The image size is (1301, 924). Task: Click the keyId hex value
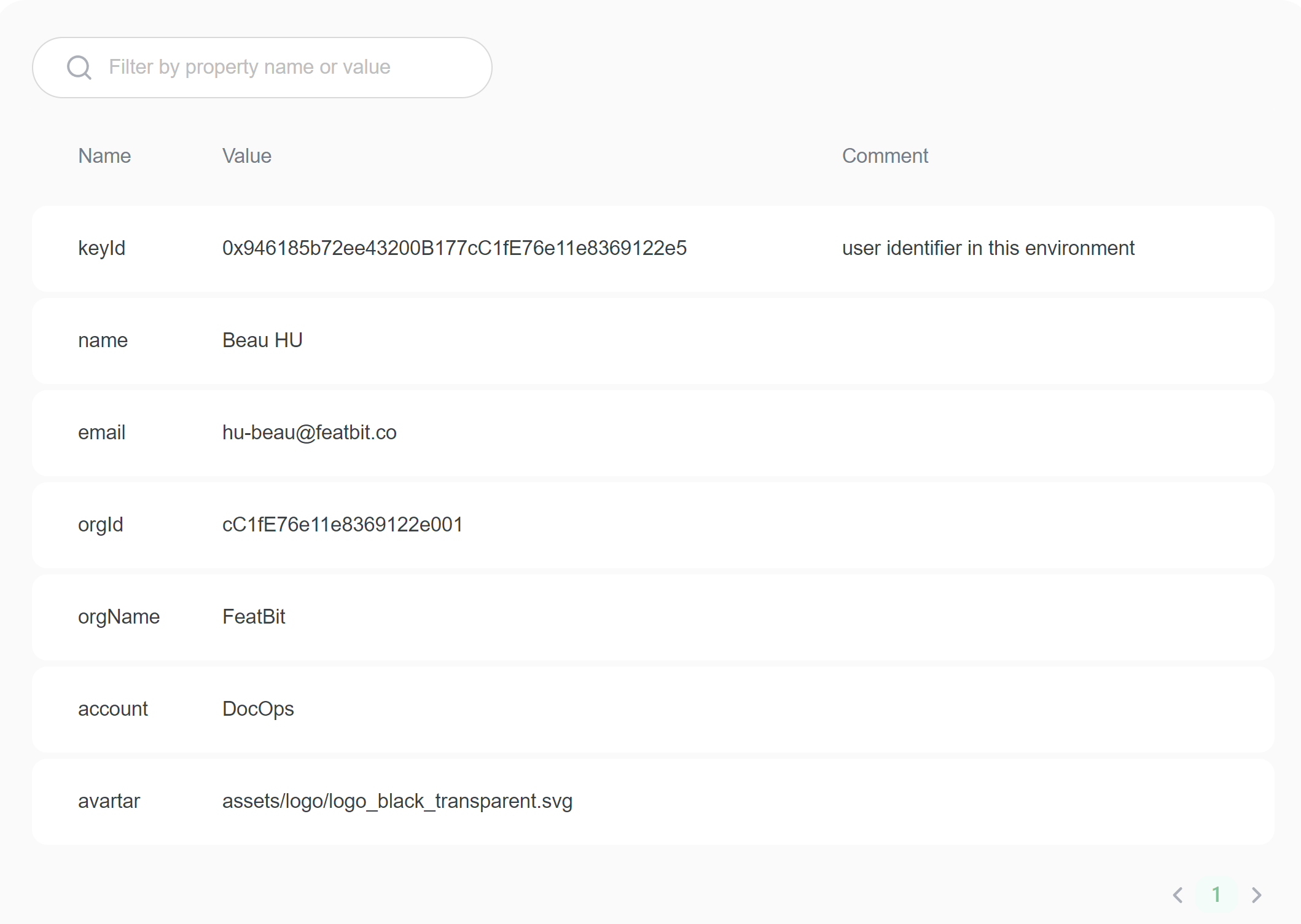point(454,248)
